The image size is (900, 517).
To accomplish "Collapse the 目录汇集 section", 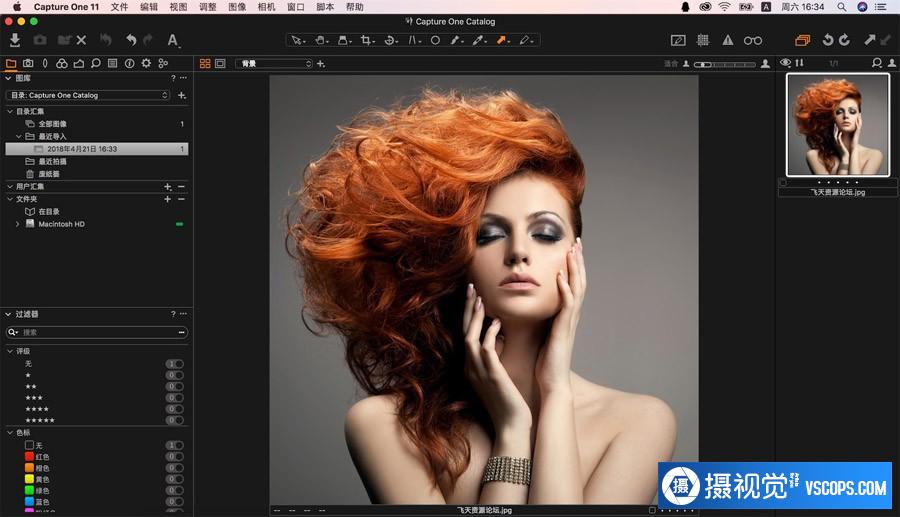I will click(x=10, y=111).
